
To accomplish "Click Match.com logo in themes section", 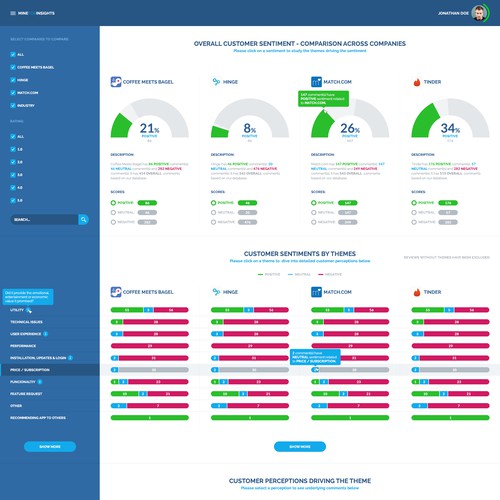I will coord(316,292).
